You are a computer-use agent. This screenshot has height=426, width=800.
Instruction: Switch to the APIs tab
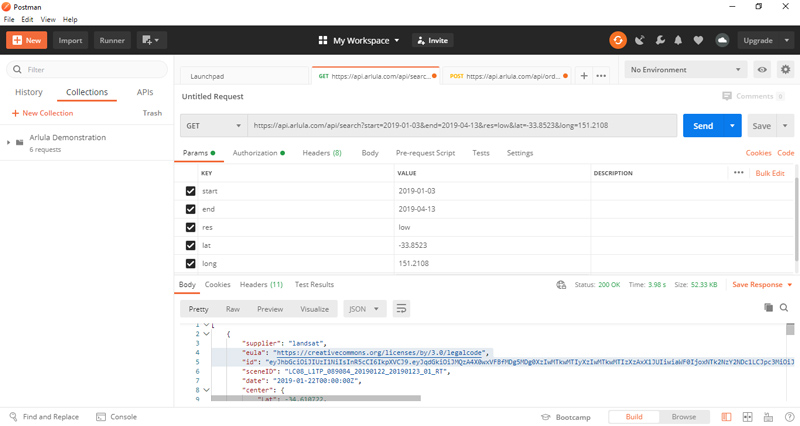(145, 92)
